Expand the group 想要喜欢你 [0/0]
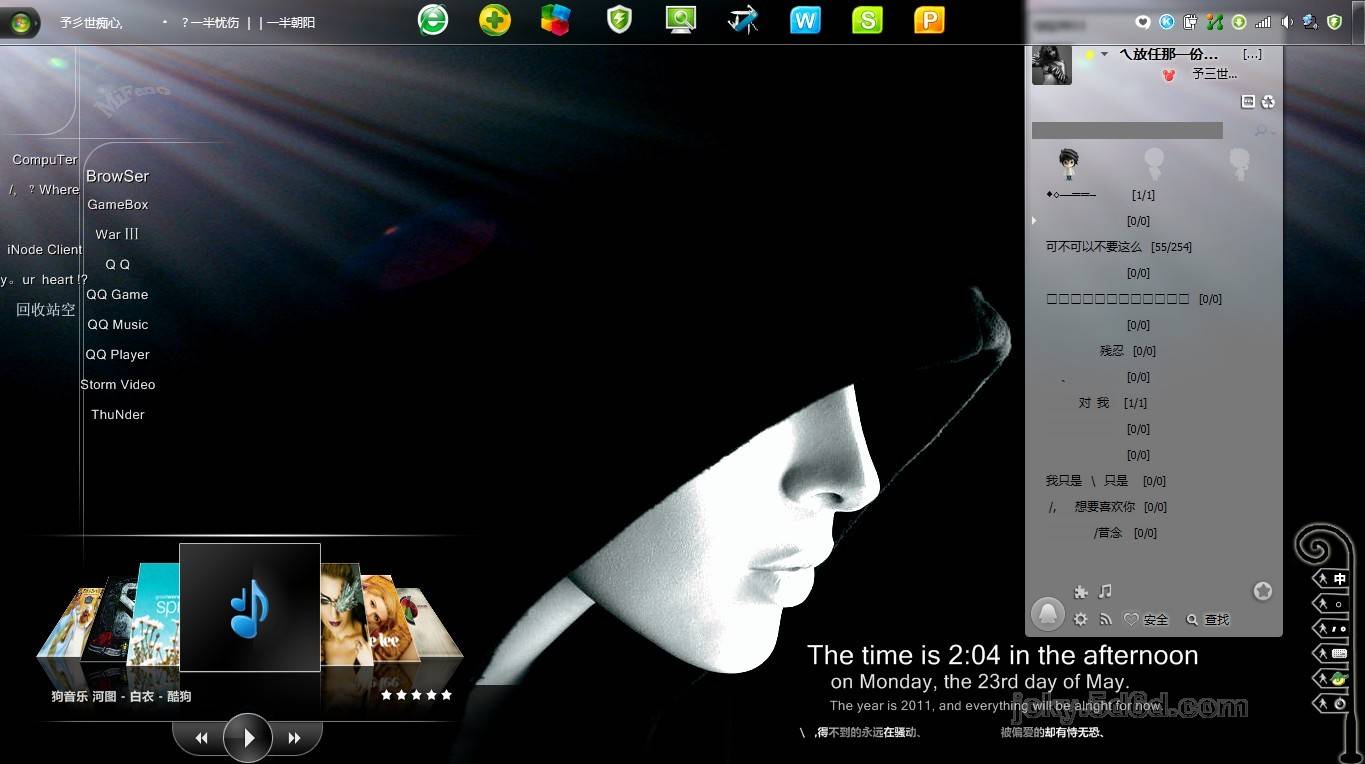The width and height of the screenshot is (1365, 764). 1108,507
